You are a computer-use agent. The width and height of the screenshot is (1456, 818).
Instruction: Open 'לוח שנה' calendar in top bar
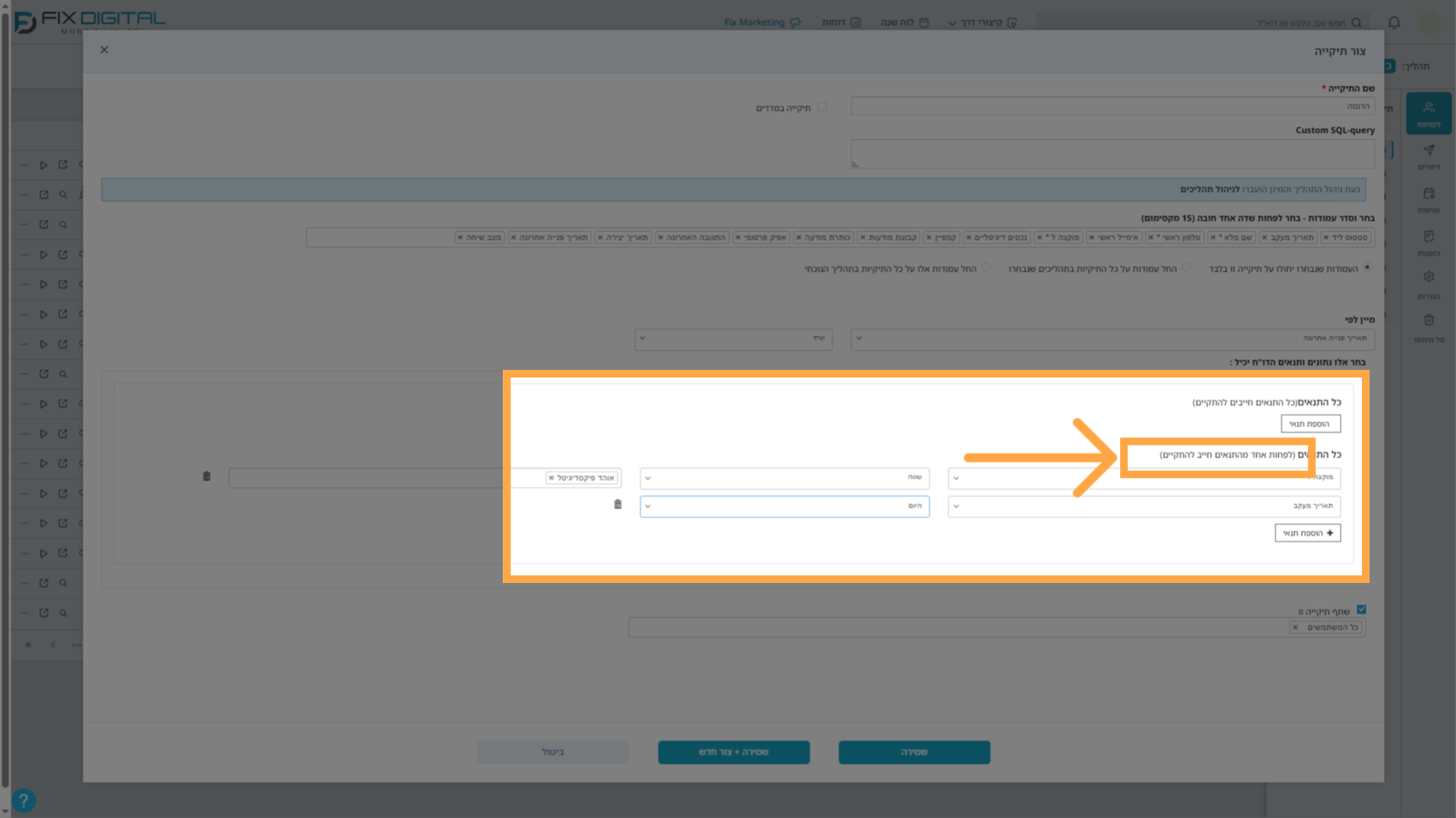(x=904, y=23)
